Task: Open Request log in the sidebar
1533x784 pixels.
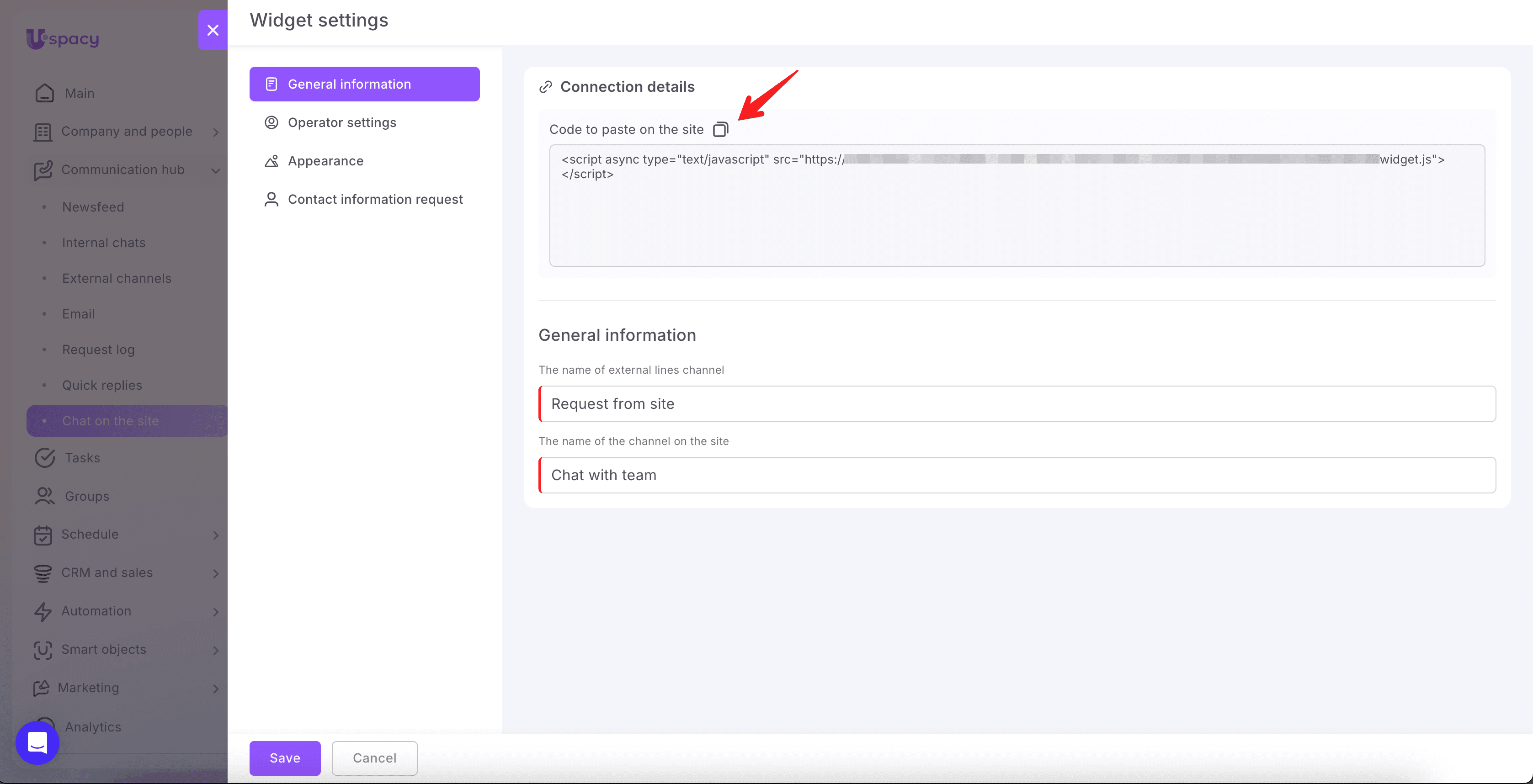Action: tap(99, 350)
